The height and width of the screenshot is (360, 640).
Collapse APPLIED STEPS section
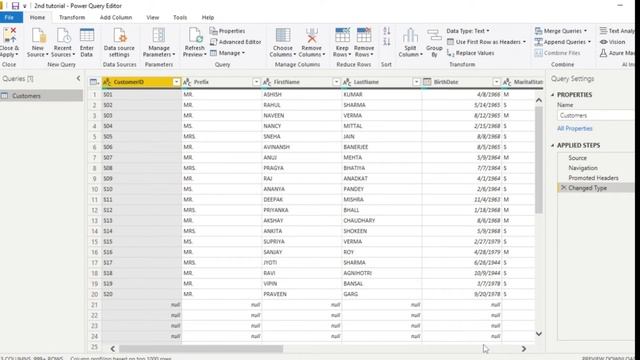pyautogui.click(x=553, y=145)
